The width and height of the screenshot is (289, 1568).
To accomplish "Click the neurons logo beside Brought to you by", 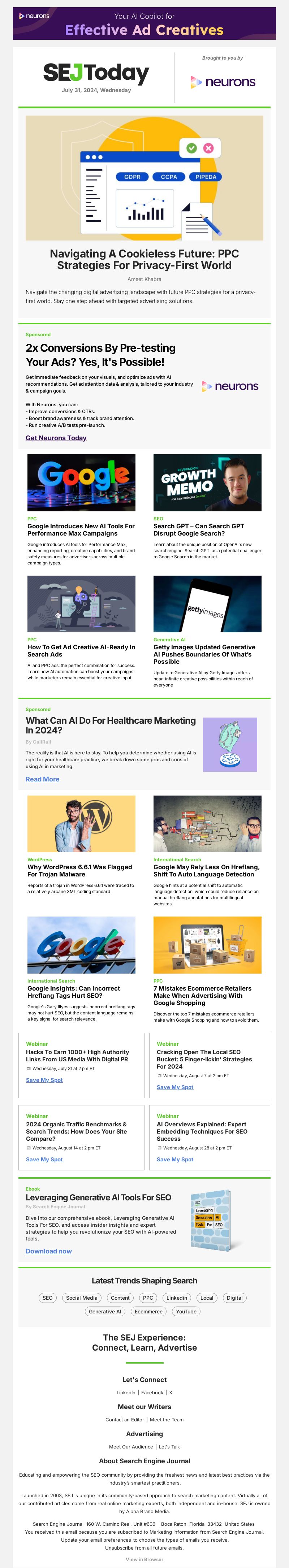I will click(x=223, y=82).
